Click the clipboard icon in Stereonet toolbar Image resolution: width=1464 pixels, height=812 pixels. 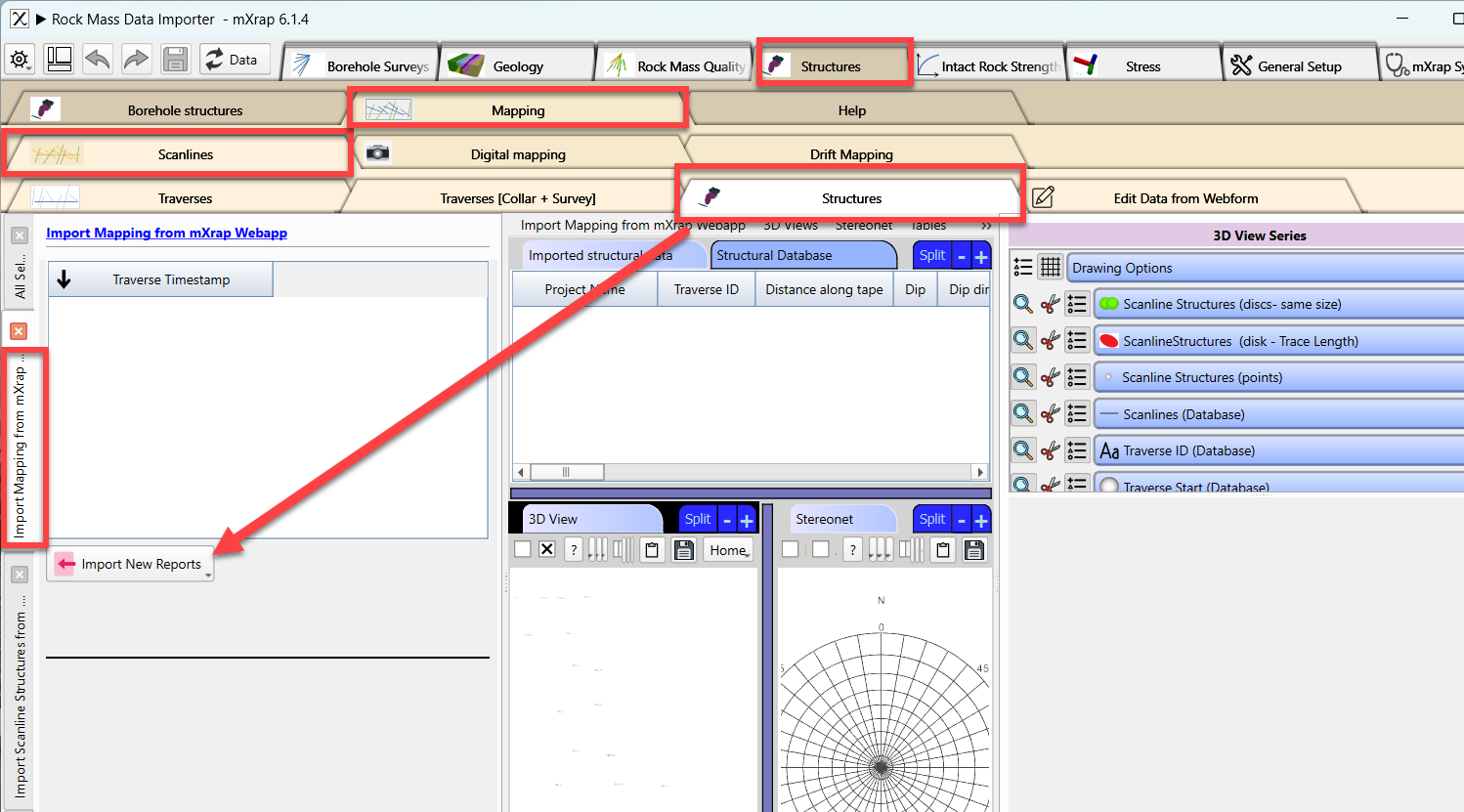(x=942, y=550)
